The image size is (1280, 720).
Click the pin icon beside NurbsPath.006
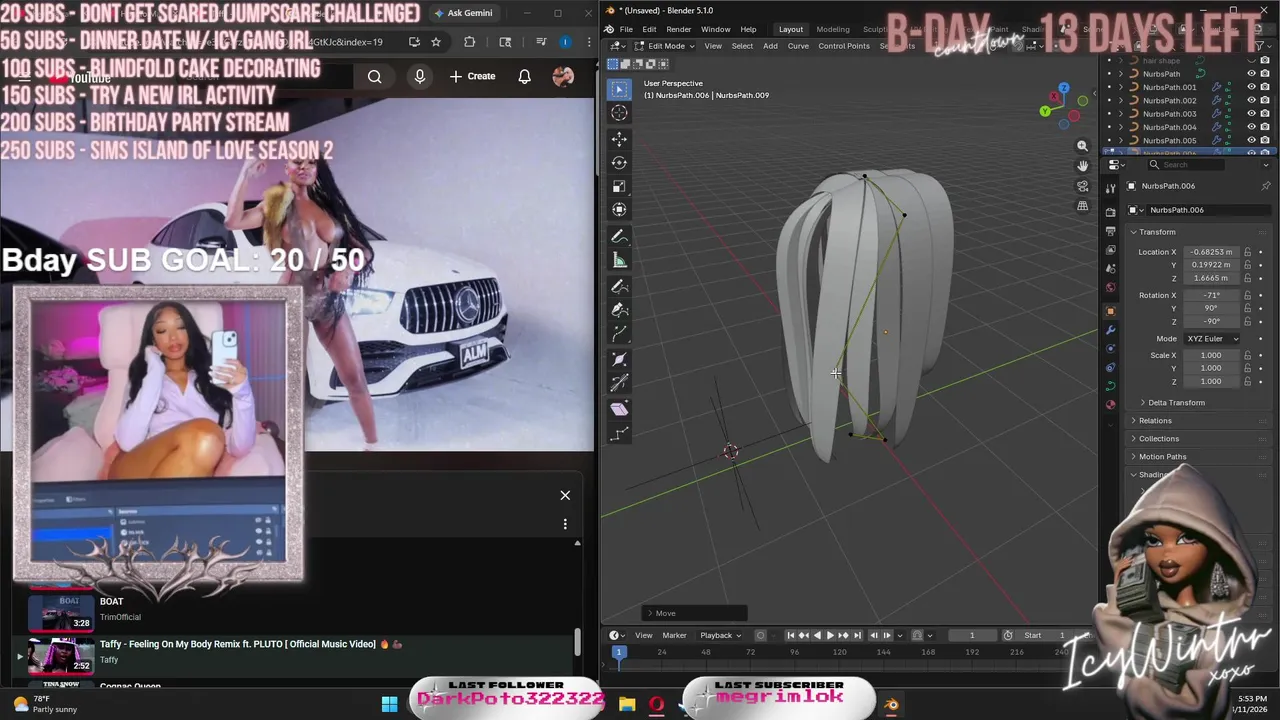(1265, 186)
